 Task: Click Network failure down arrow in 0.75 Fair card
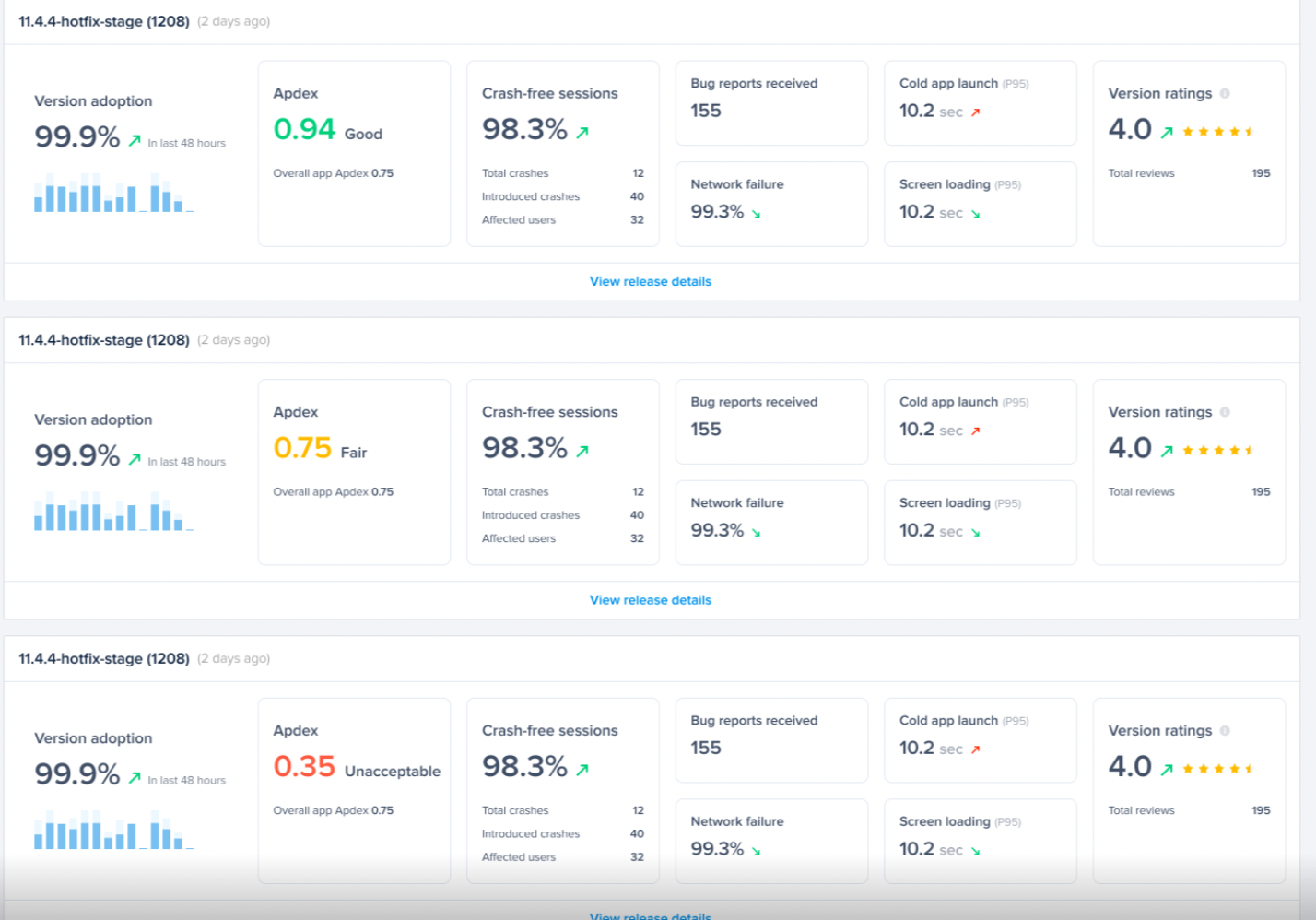(756, 532)
